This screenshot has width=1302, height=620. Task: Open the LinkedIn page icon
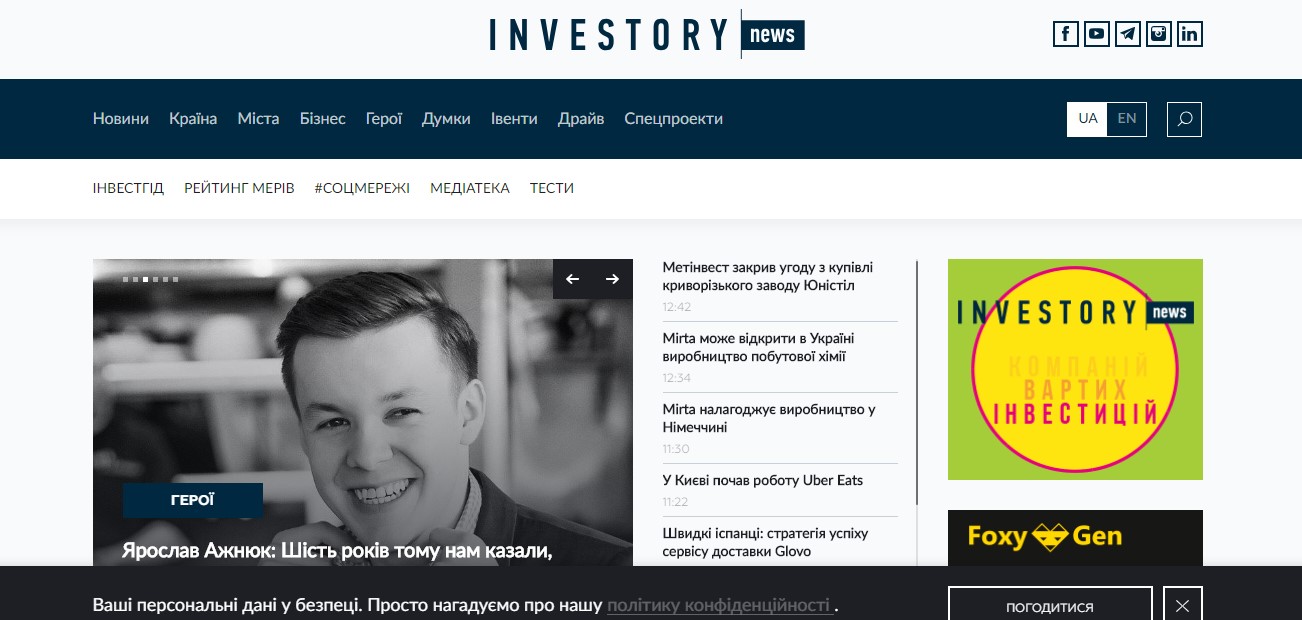(x=1190, y=34)
